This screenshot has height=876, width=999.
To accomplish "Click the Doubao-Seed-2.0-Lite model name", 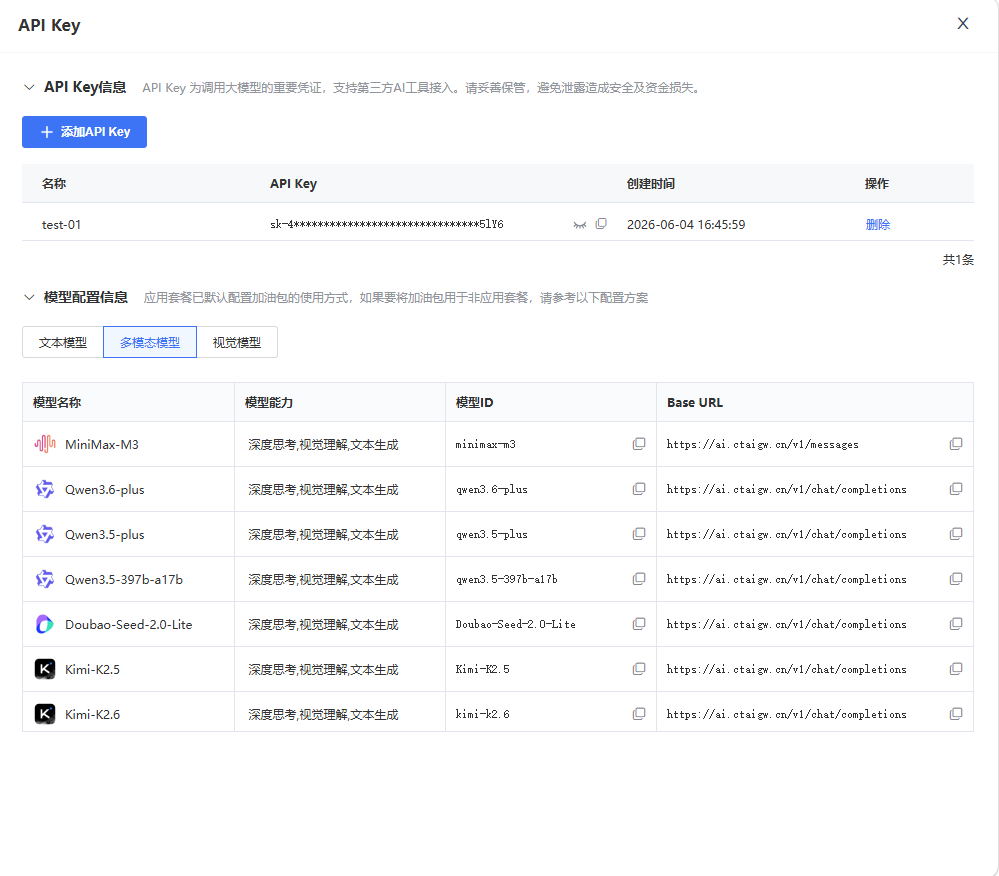I will (x=129, y=625).
